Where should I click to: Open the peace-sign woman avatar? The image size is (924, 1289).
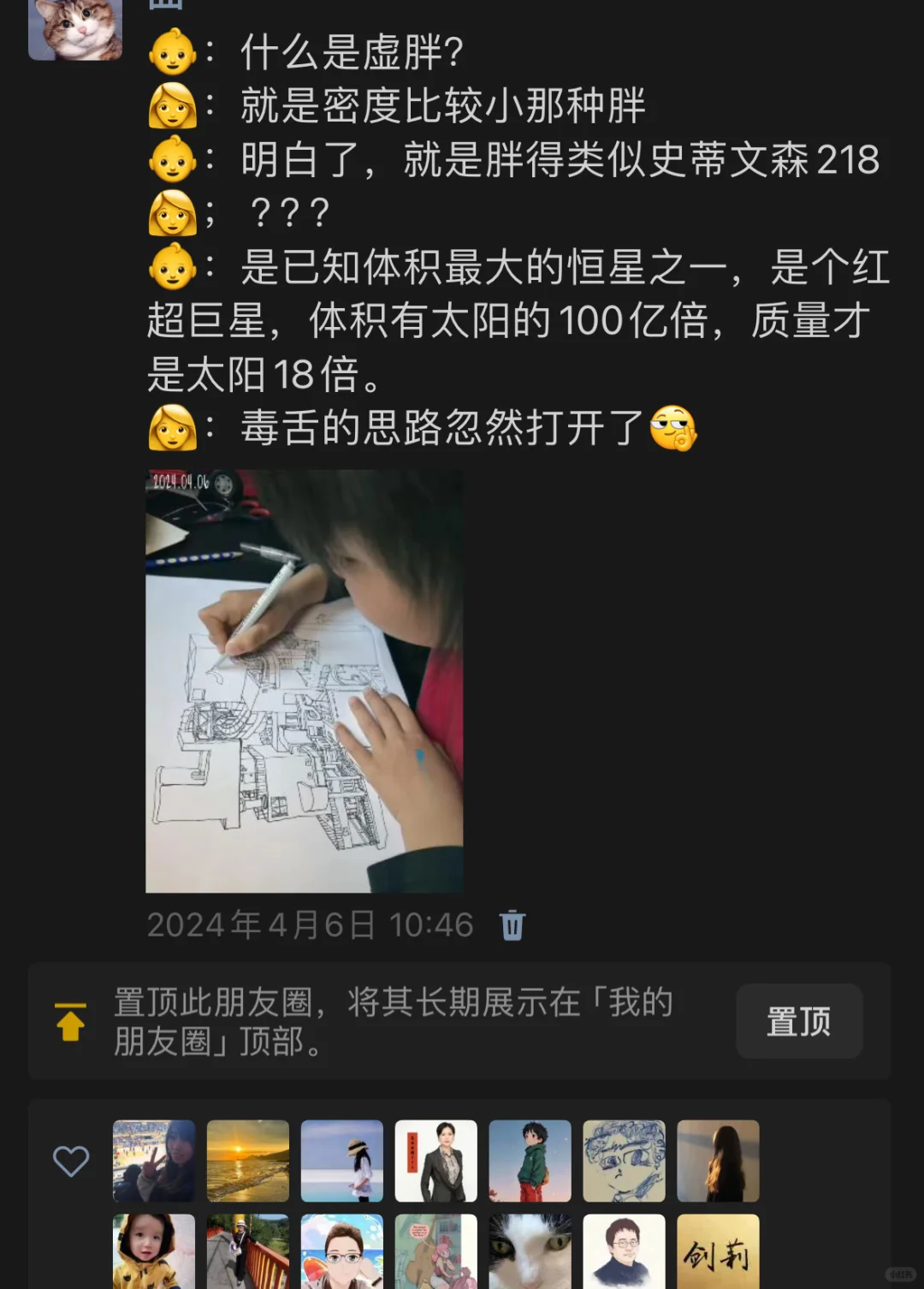(154, 1161)
